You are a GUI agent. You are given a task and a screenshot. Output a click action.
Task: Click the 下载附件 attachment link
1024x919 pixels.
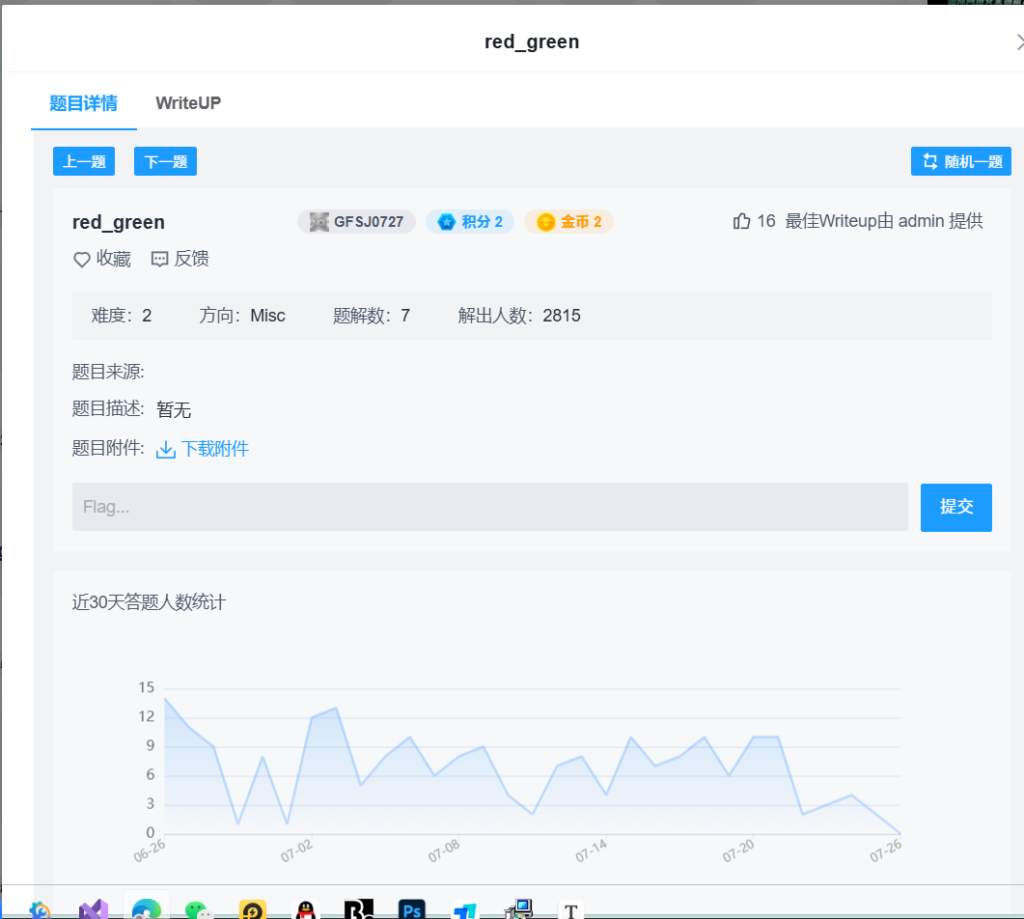pos(214,449)
